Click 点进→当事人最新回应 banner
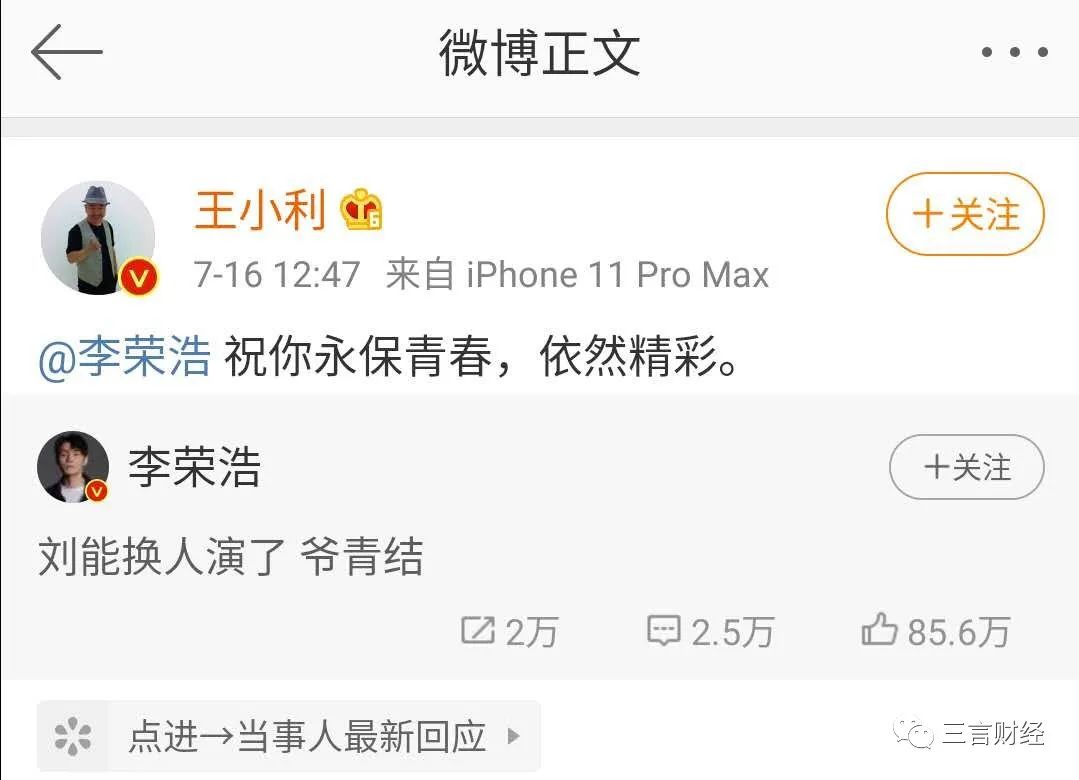1079x780 pixels. [289, 736]
